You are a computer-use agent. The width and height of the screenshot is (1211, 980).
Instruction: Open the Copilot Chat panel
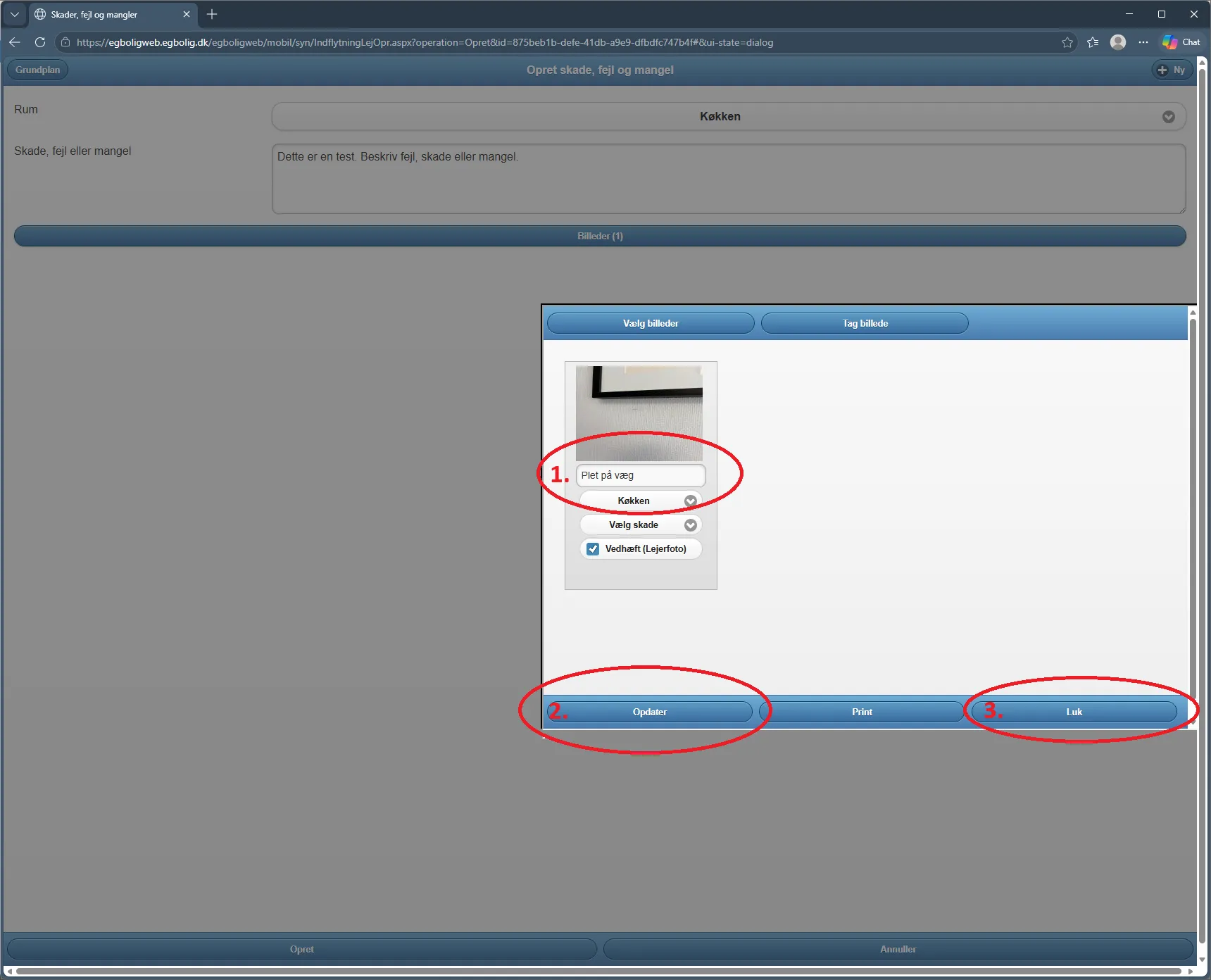click(x=1181, y=42)
